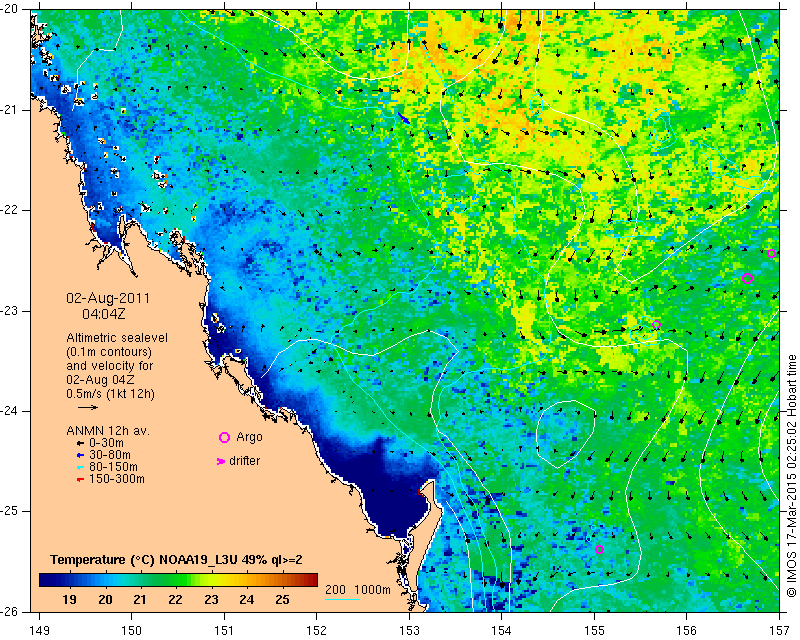
Task: Click the '0-30m' depth label
Action: 106,443
